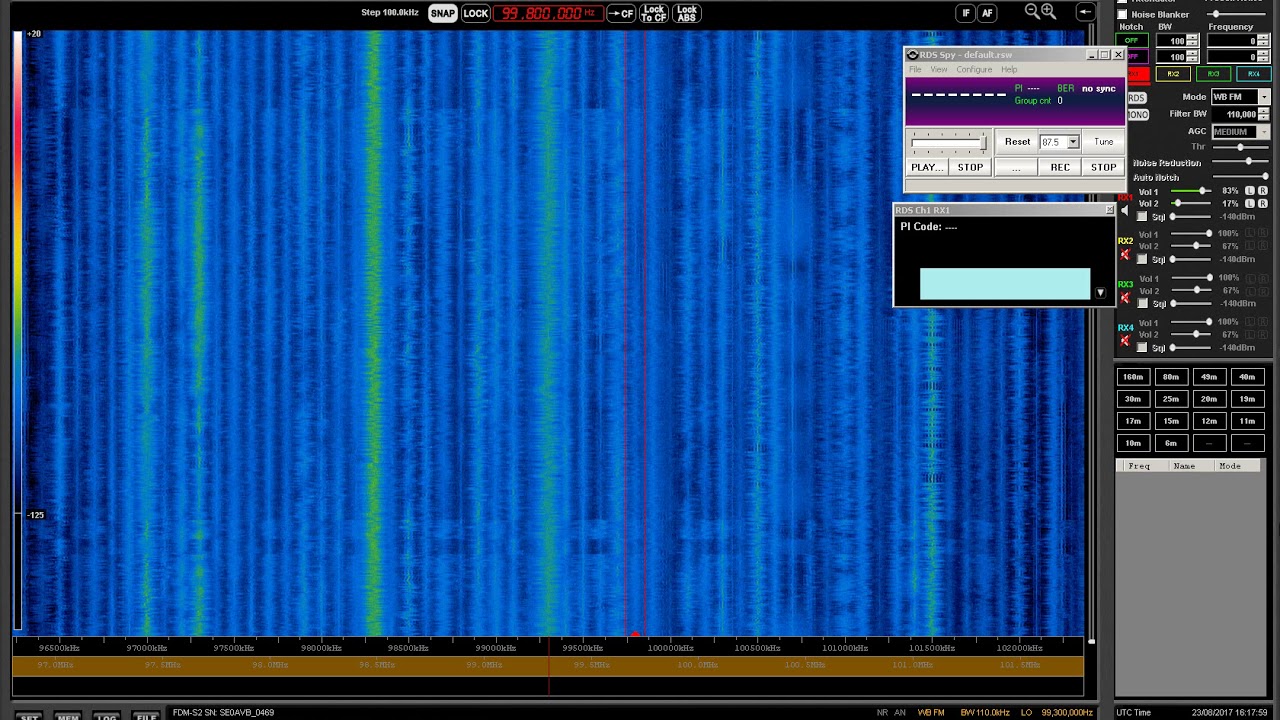Click the tune-to-center-frequency arrow CF button
The height and width of the screenshot is (720, 1280).
(621, 13)
